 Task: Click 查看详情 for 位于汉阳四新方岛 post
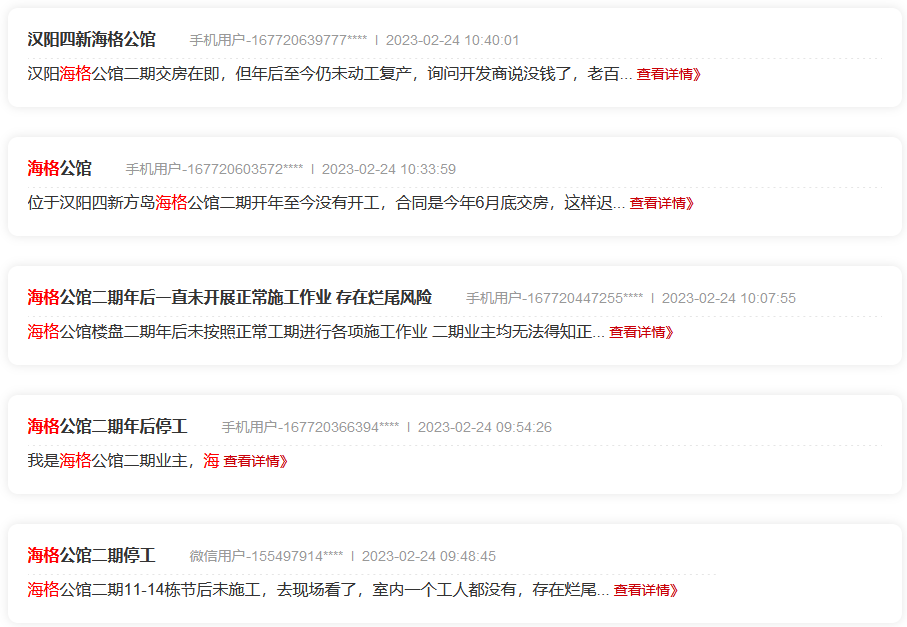point(662,203)
